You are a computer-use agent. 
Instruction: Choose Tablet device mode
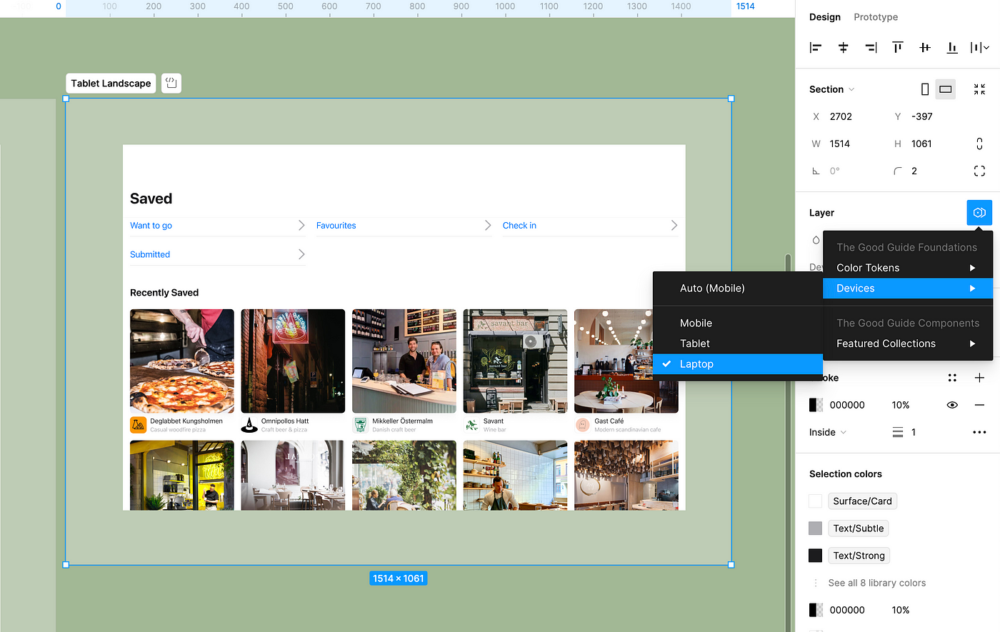[695, 343]
